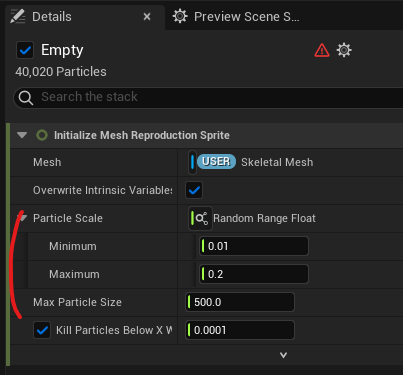Click the Minimum property label
This screenshot has width=403, height=375.
point(73,246)
